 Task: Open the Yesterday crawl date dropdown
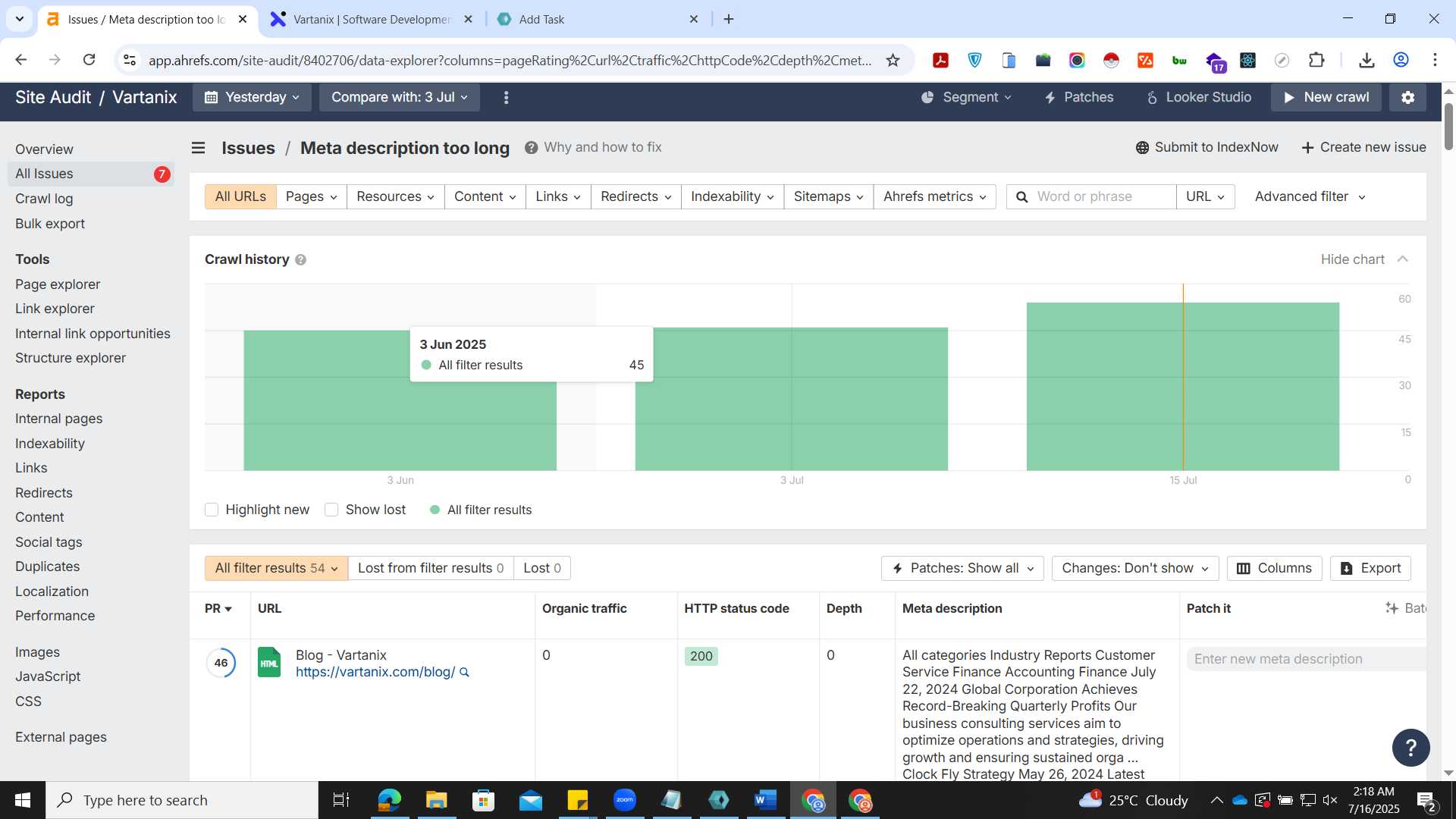pyautogui.click(x=252, y=97)
